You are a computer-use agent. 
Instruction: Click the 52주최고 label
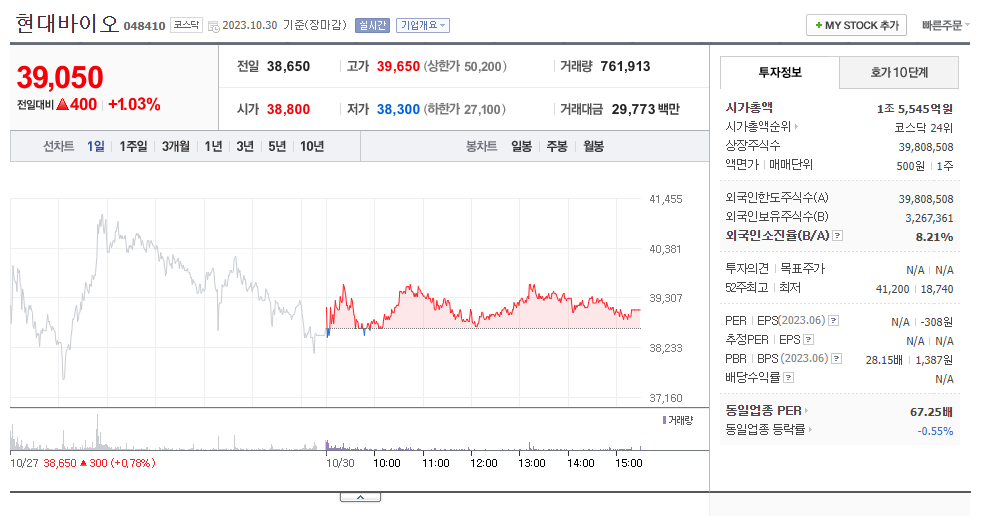pyautogui.click(x=747, y=287)
